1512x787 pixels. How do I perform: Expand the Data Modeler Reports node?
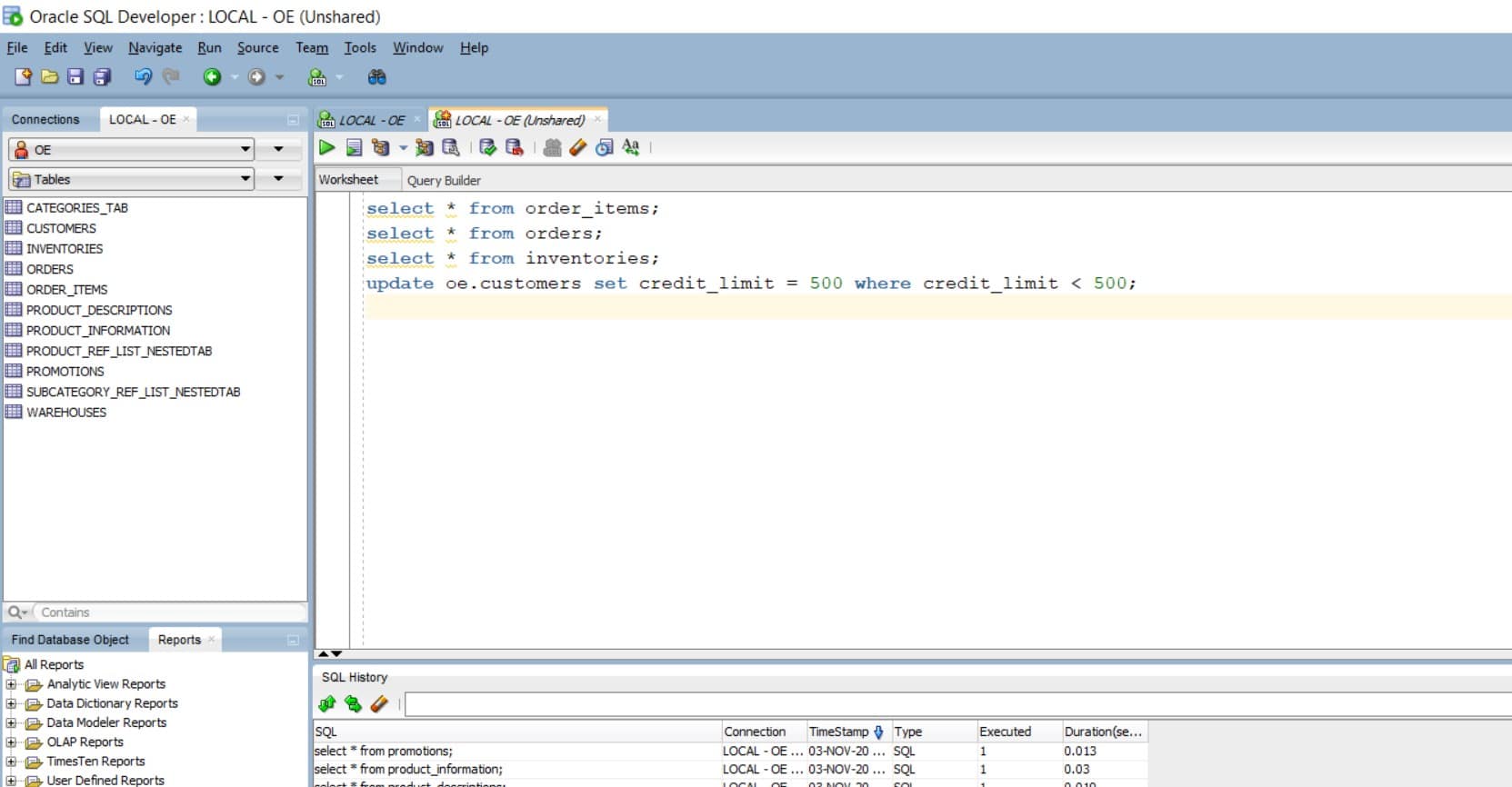[11, 723]
